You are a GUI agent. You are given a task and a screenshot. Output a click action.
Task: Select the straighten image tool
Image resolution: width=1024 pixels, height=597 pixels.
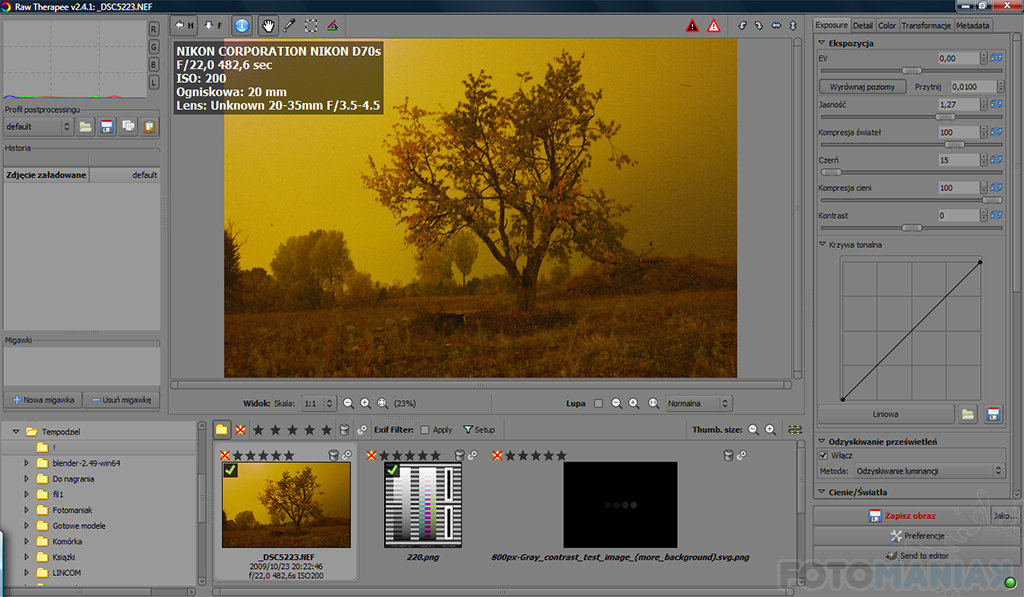[x=332, y=25]
